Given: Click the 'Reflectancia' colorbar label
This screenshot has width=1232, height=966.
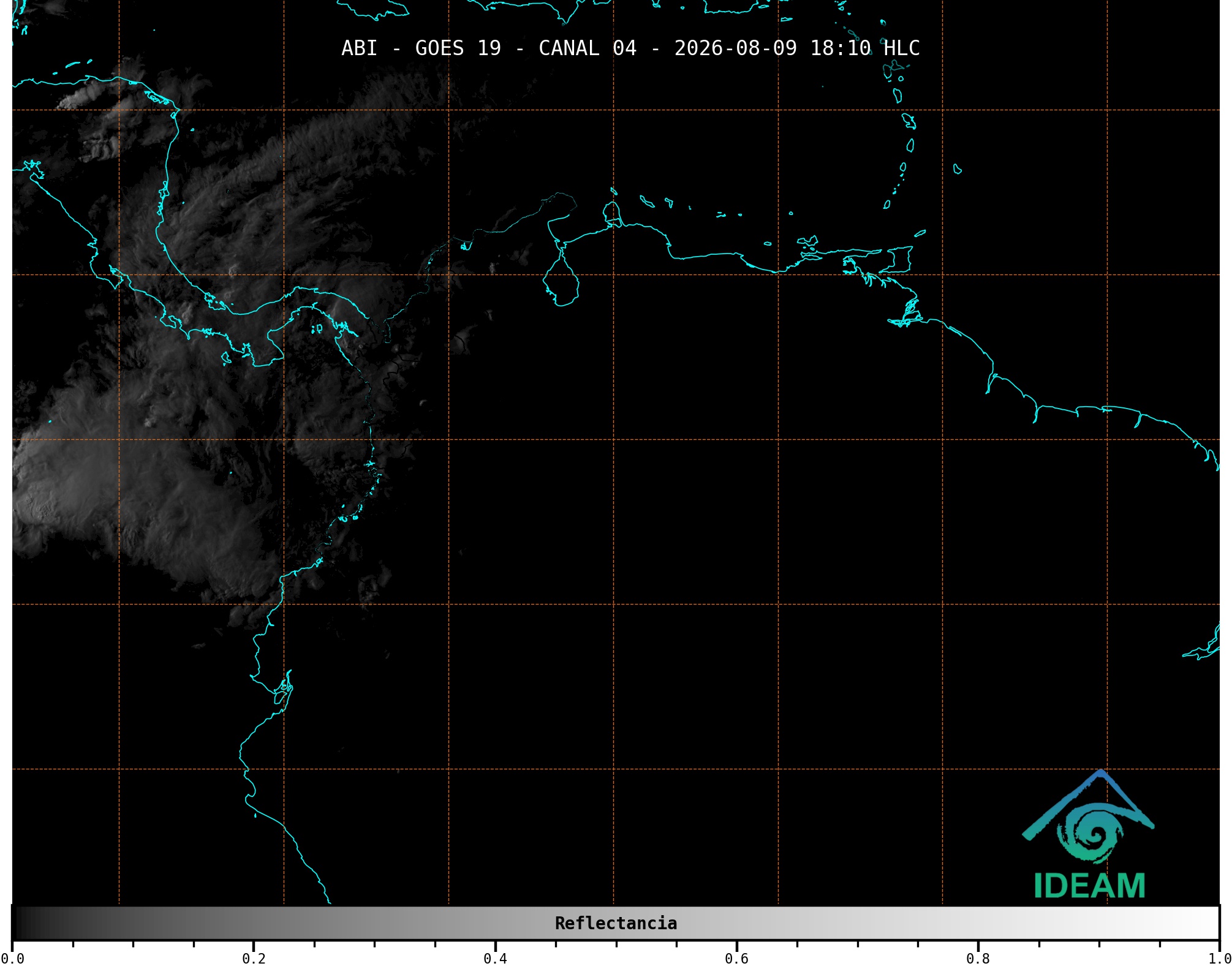Looking at the screenshot, I should (616, 923).
